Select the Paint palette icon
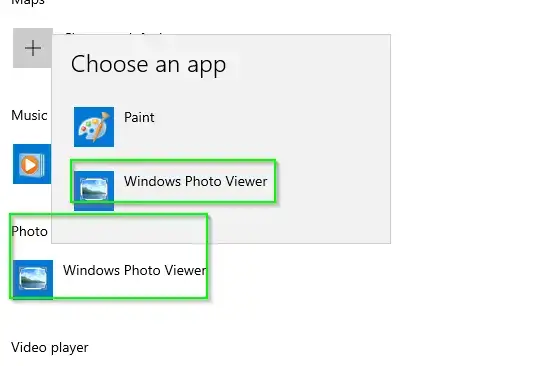The width and height of the screenshot is (540, 366). [x=94, y=127]
